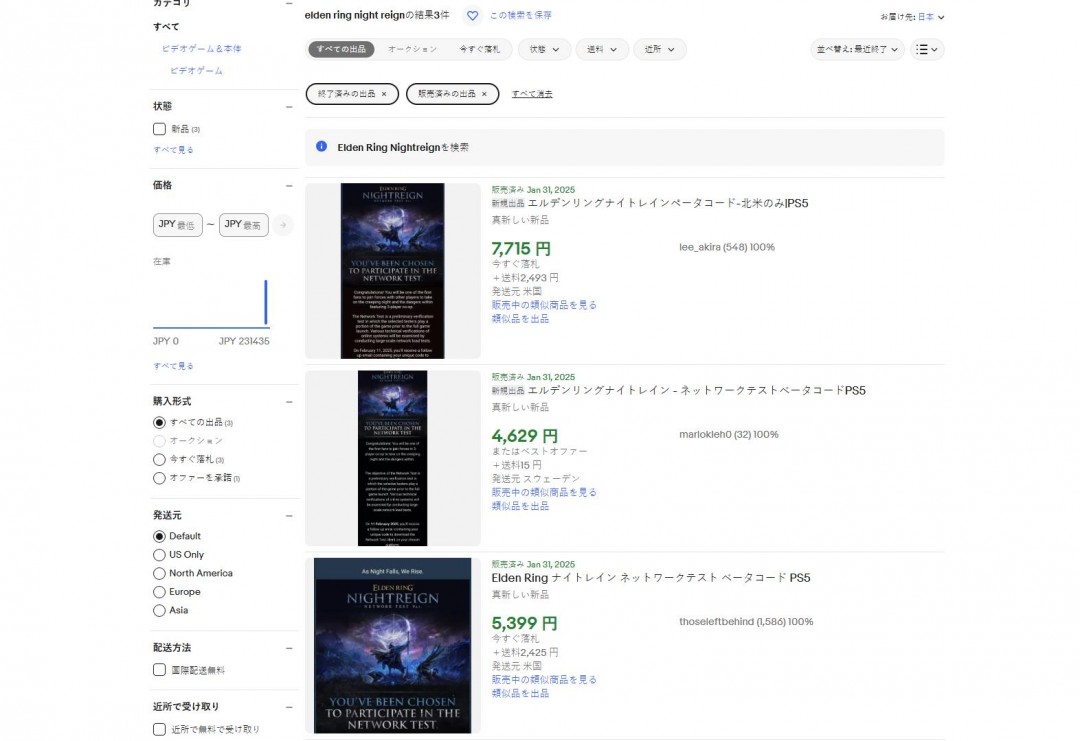The height and width of the screenshot is (741, 1080).
Task: Click 類似品を出品 for 5,399 円 listing
Action: 520,693
